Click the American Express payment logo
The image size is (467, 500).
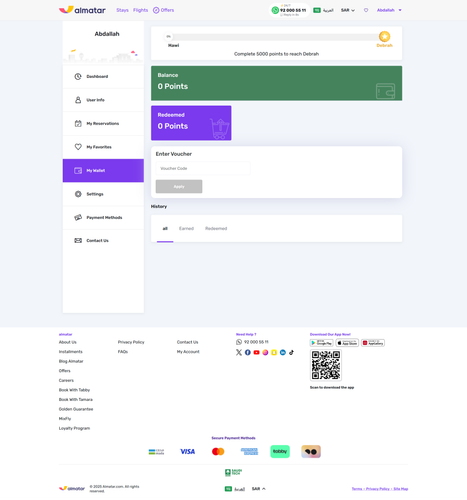pyautogui.click(x=249, y=451)
